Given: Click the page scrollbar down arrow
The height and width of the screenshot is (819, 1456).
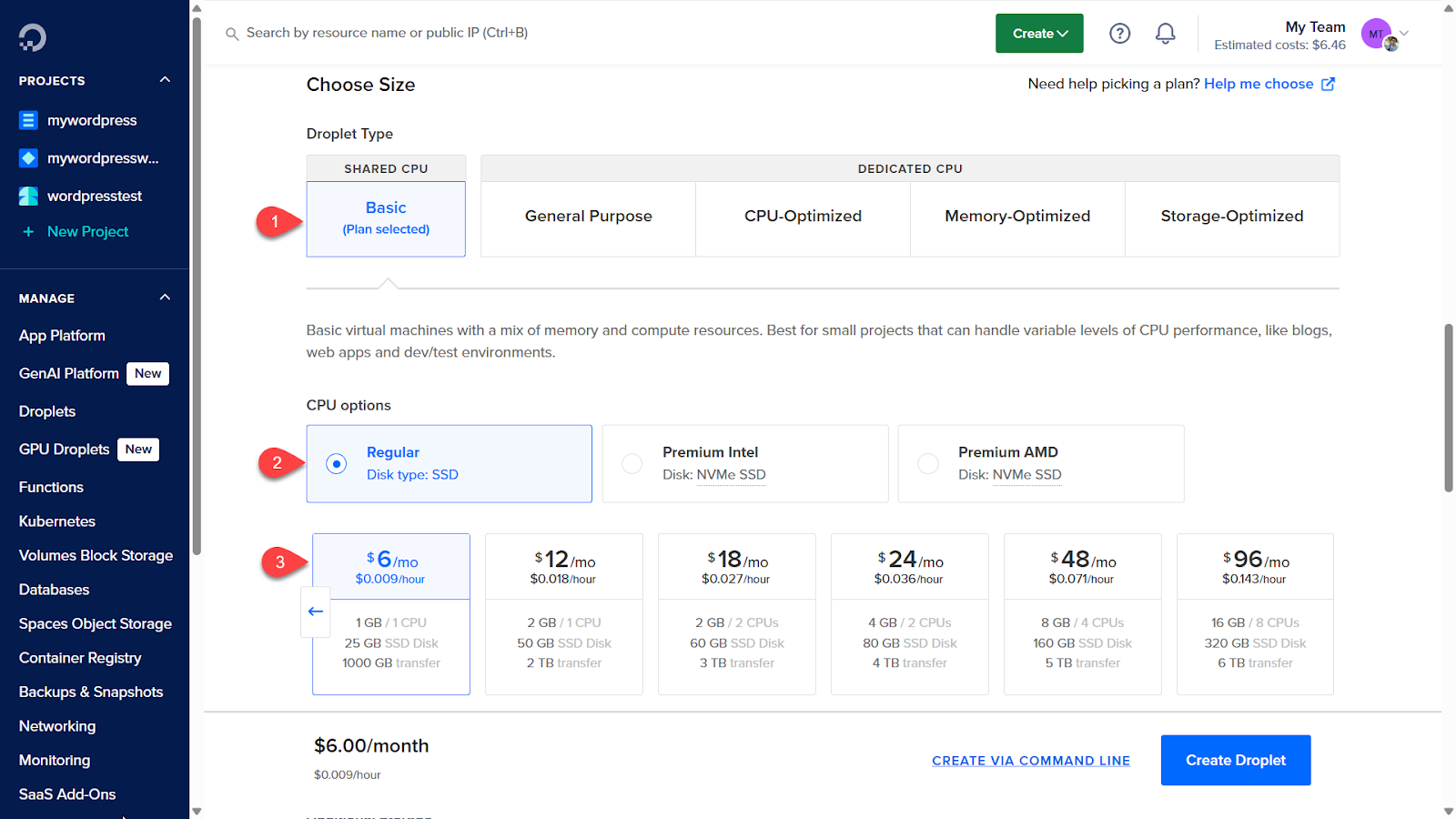Looking at the screenshot, I should click(x=1449, y=811).
